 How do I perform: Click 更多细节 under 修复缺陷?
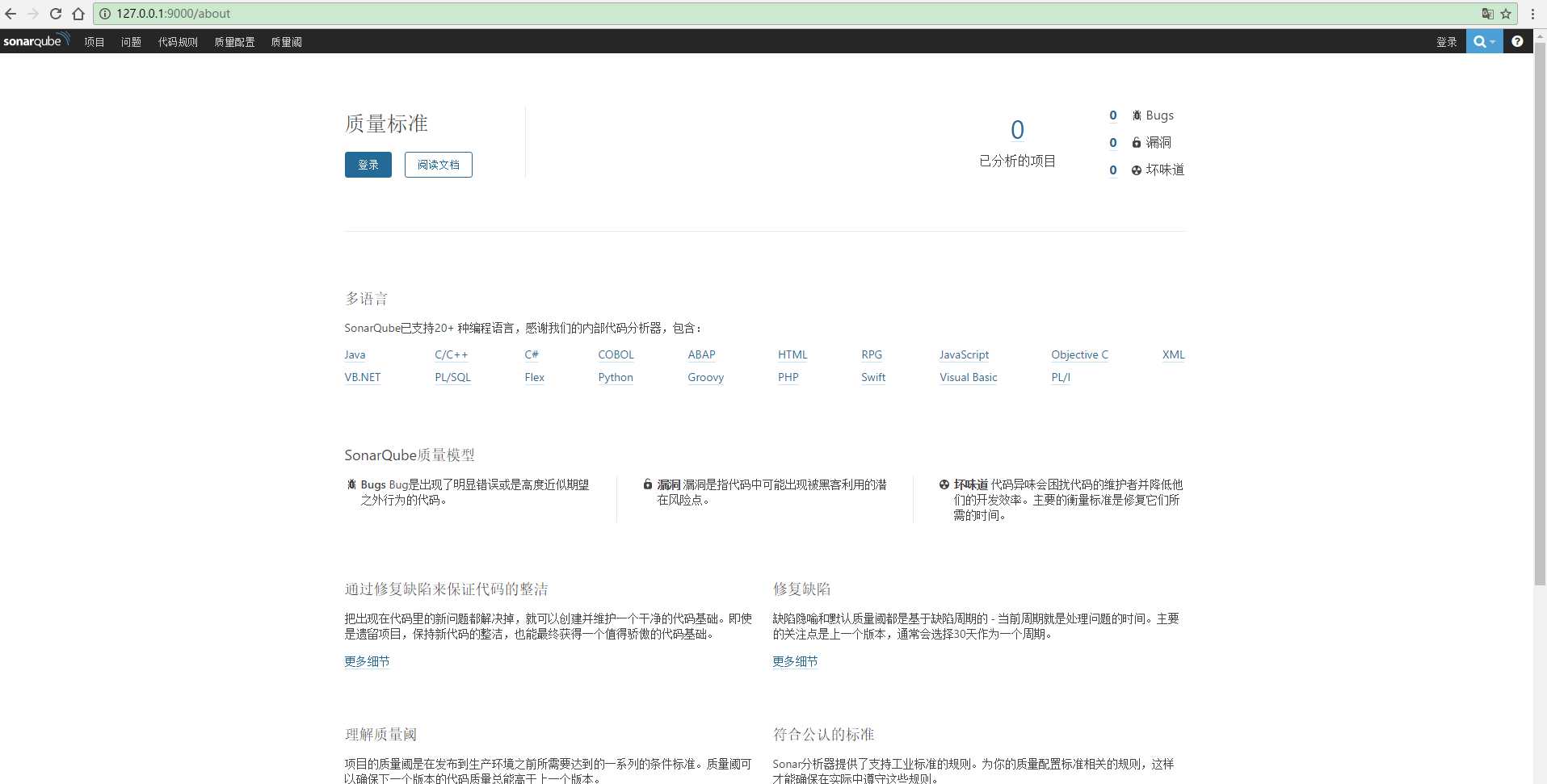point(795,661)
